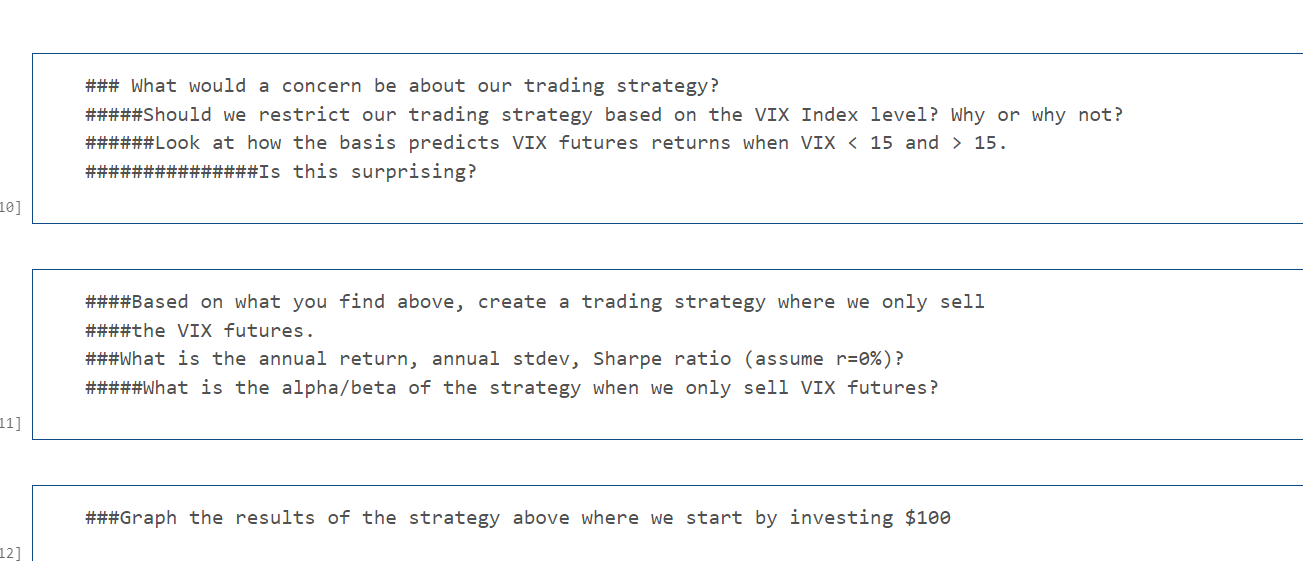Click the words 'only sell' ending the first line of the second cell

(x=934, y=302)
